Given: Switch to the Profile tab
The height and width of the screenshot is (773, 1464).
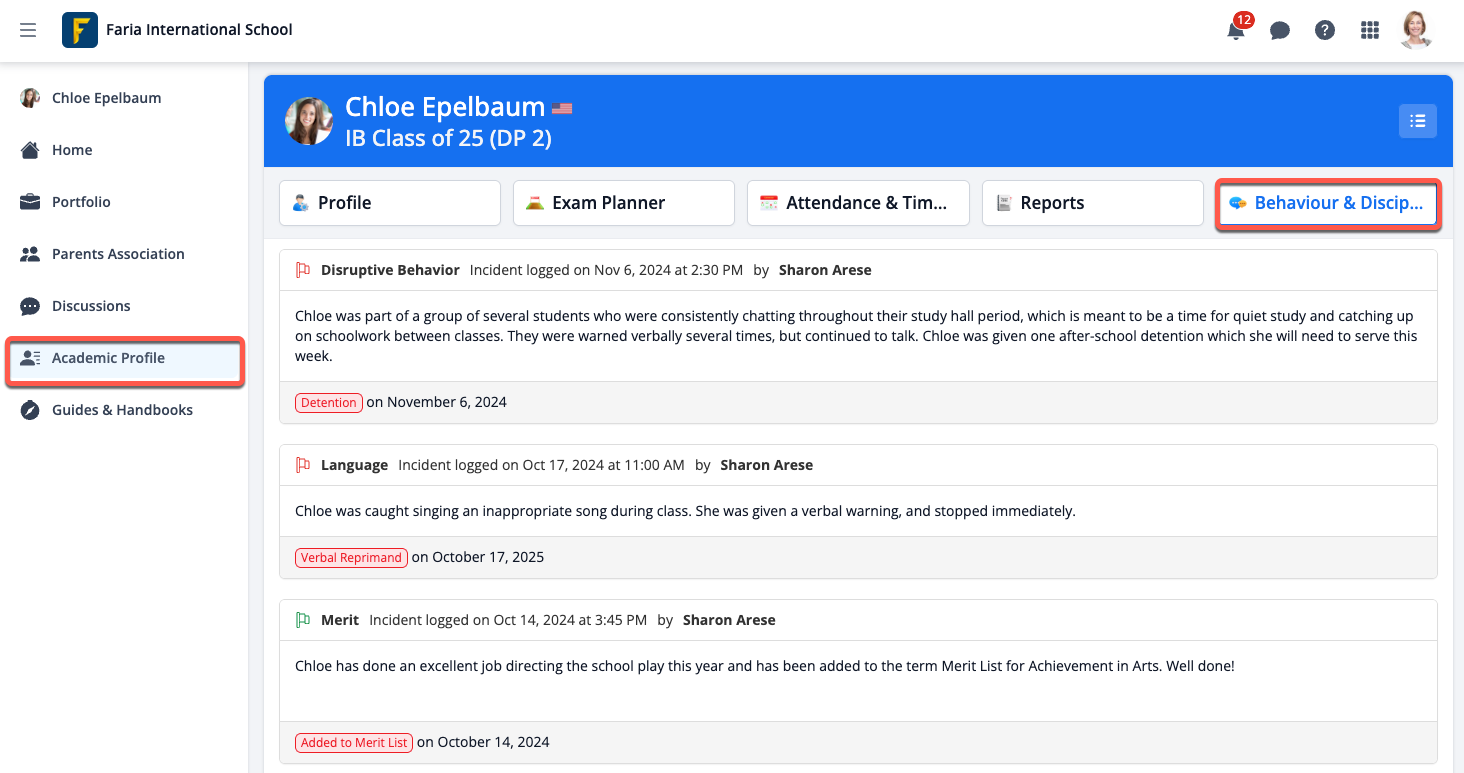Looking at the screenshot, I should 390,203.
